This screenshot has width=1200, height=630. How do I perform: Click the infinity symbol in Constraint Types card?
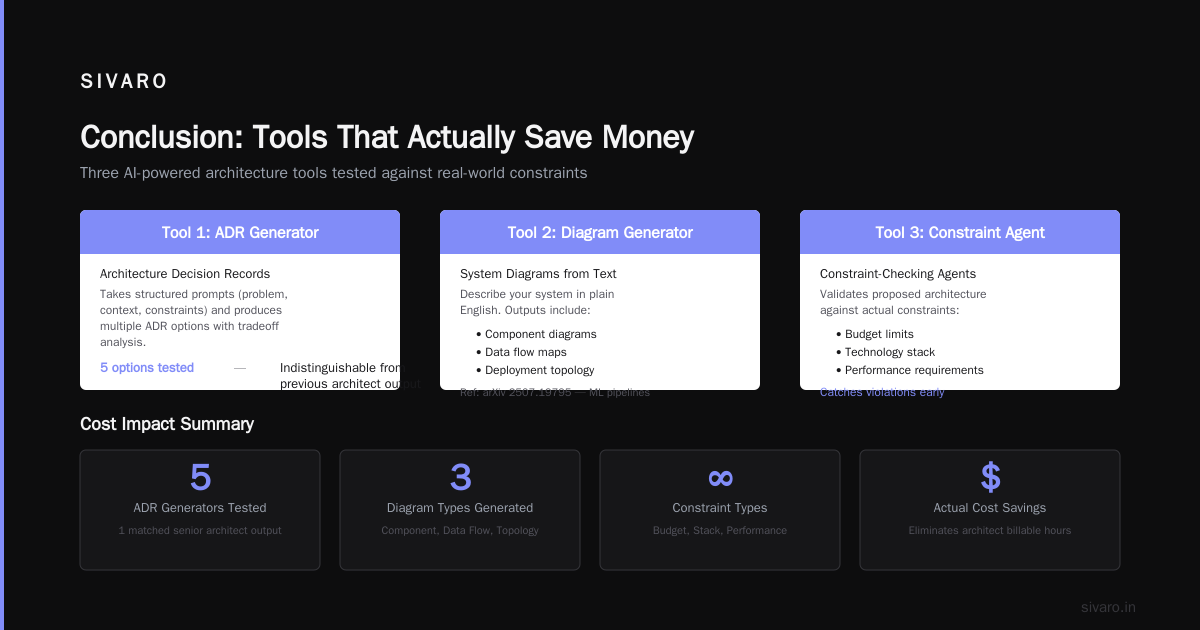tap(720, 478)
